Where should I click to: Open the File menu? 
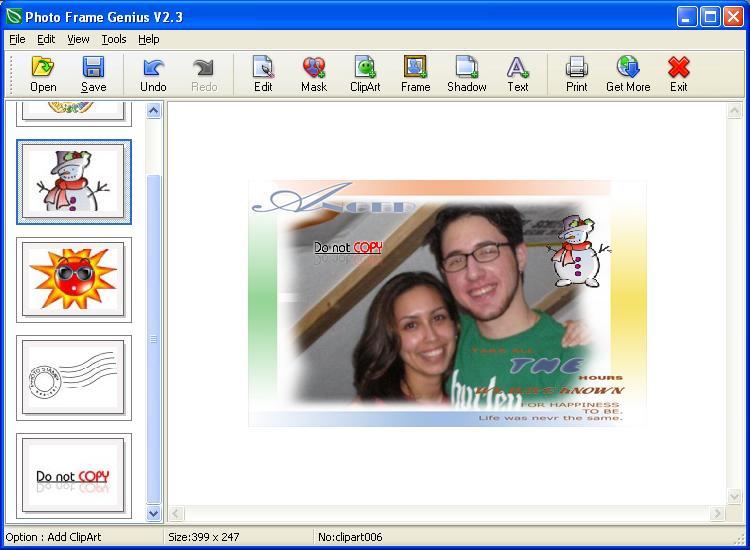pyautogui.click(x=17, y=39)
